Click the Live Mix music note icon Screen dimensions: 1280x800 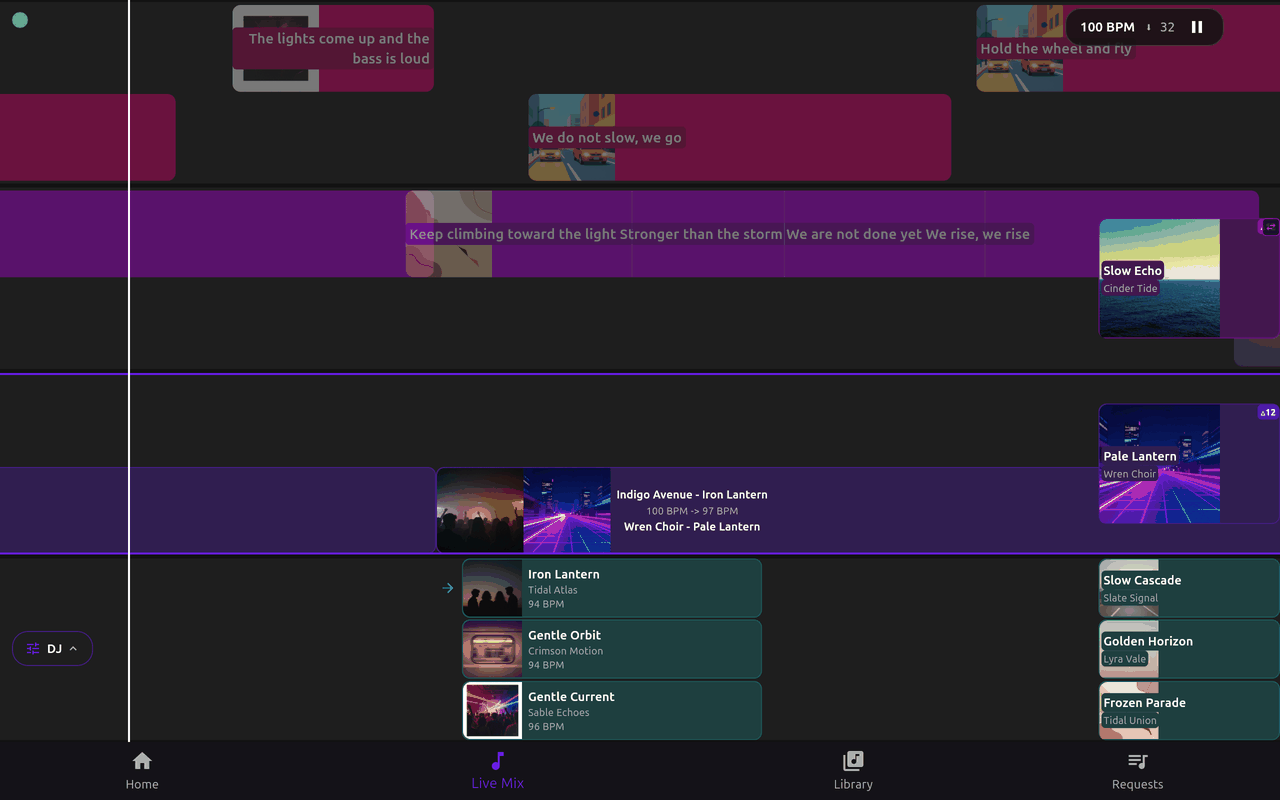[498, 761]
